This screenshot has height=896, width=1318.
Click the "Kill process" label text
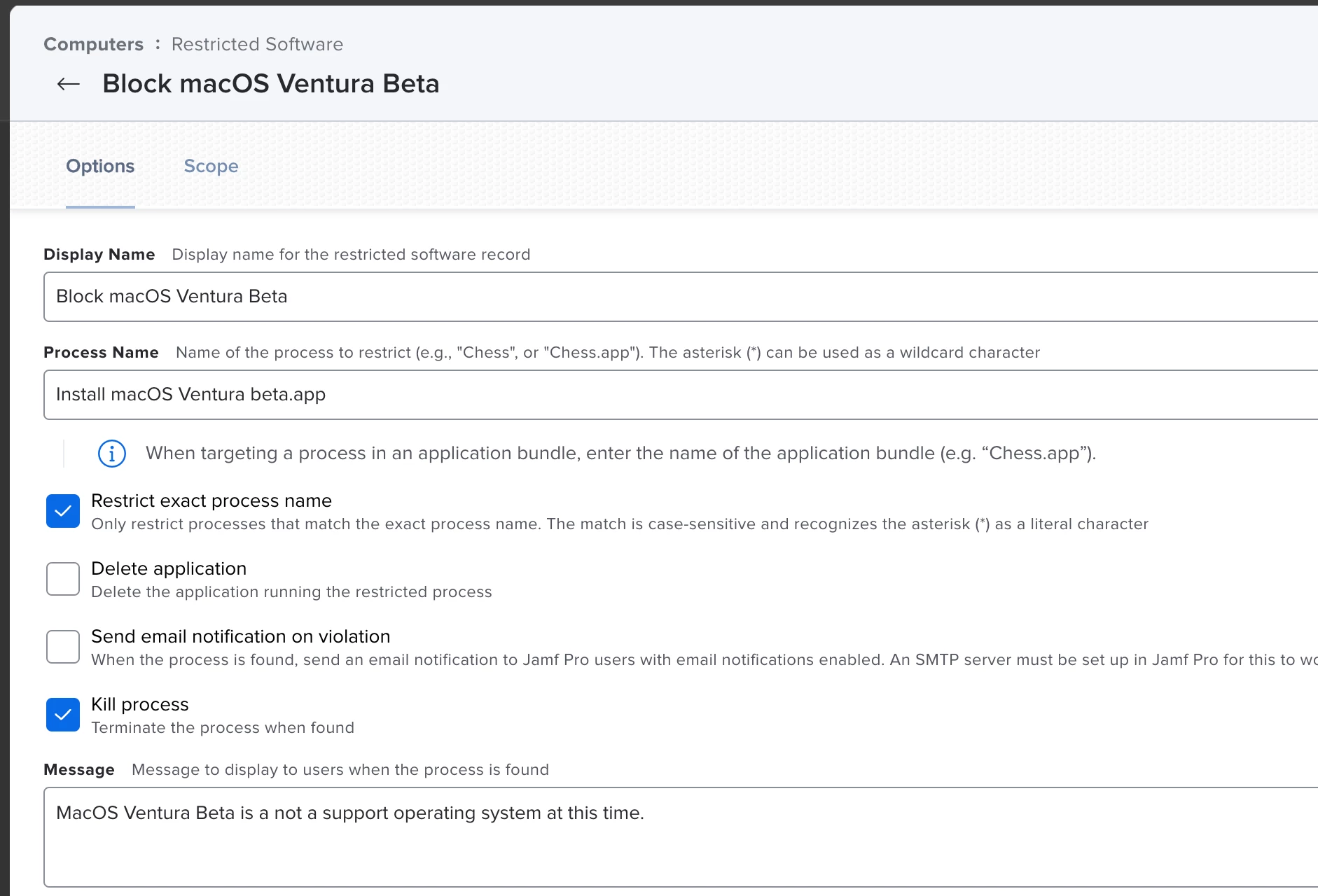tap(140, 704)
